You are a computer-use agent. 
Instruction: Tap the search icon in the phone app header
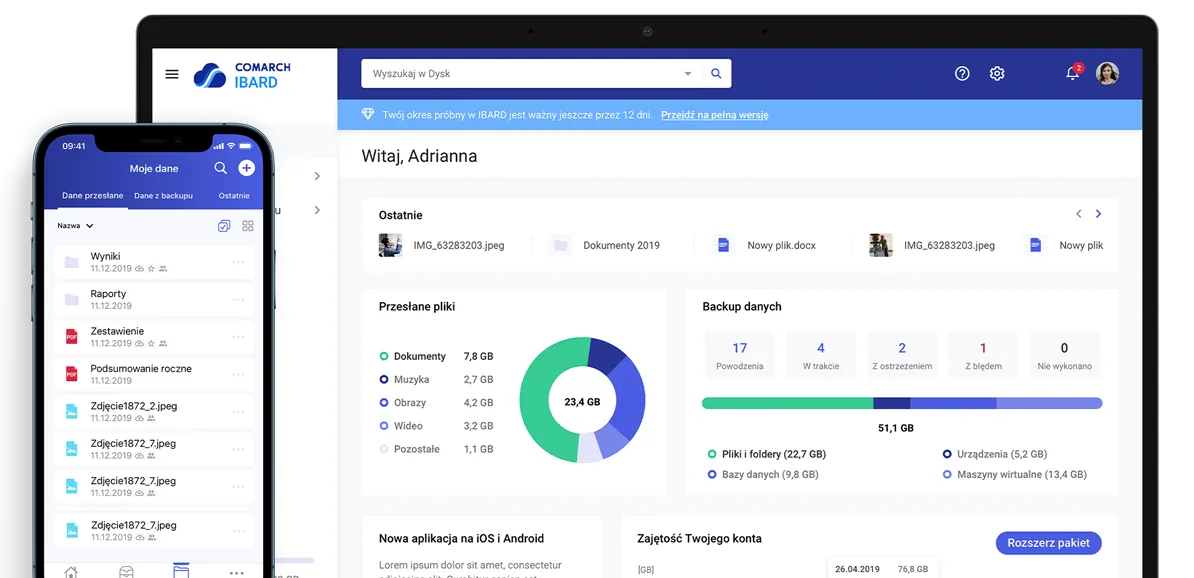click(x=220, y=168)
